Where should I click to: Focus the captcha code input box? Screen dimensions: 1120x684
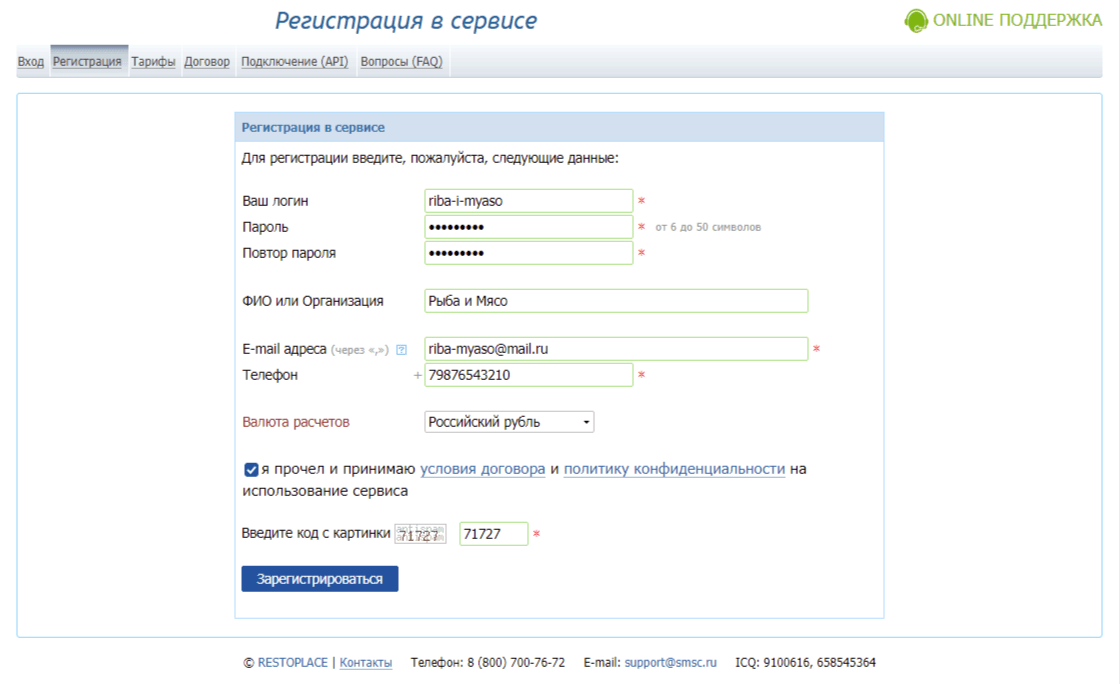pyautogui.click(x=491, y=533)
